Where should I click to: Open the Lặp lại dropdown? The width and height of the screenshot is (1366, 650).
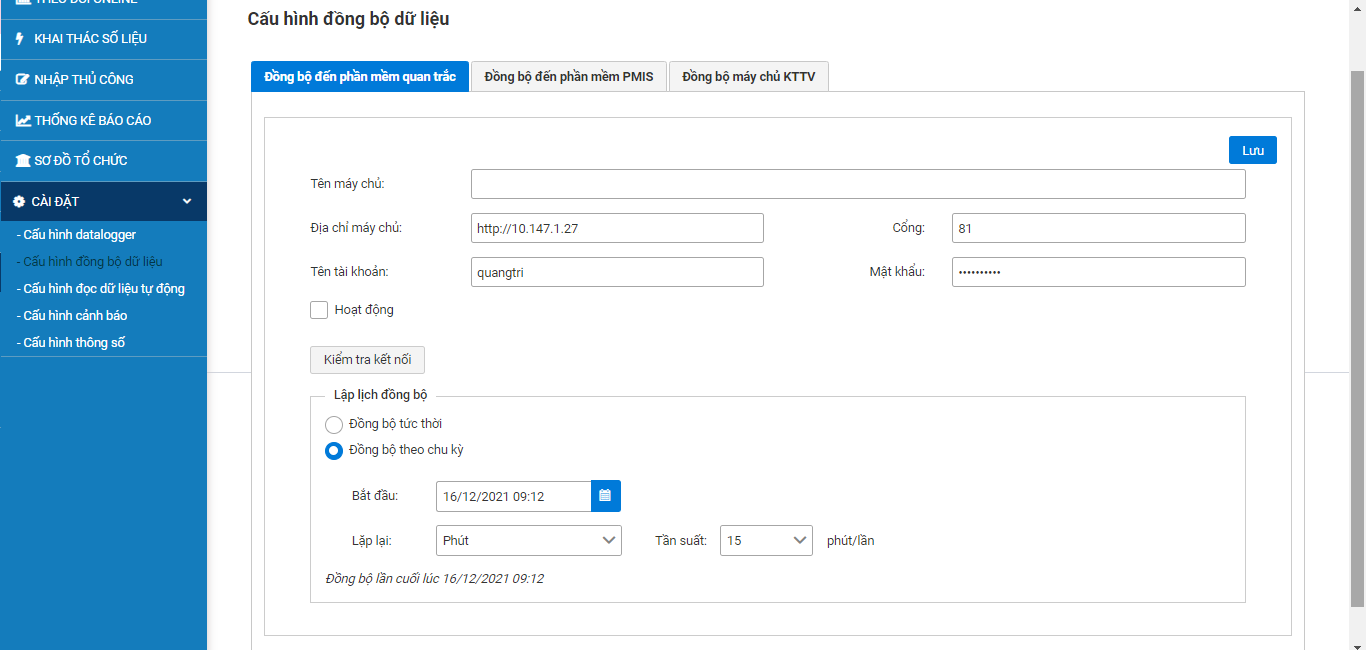tap(528, 540)
